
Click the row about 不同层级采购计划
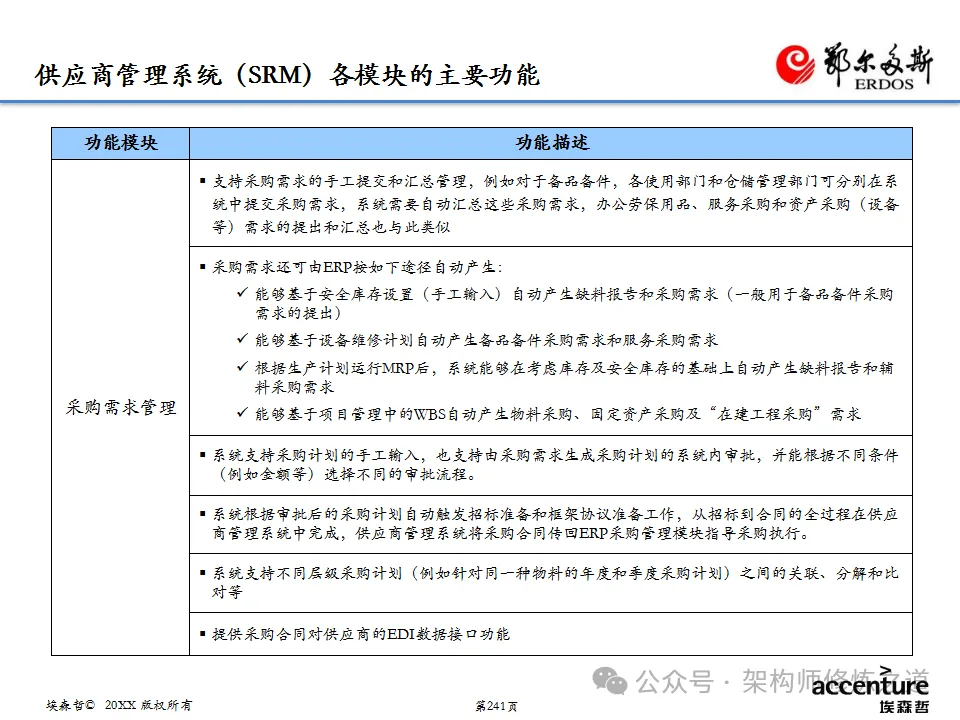(551, 583)
